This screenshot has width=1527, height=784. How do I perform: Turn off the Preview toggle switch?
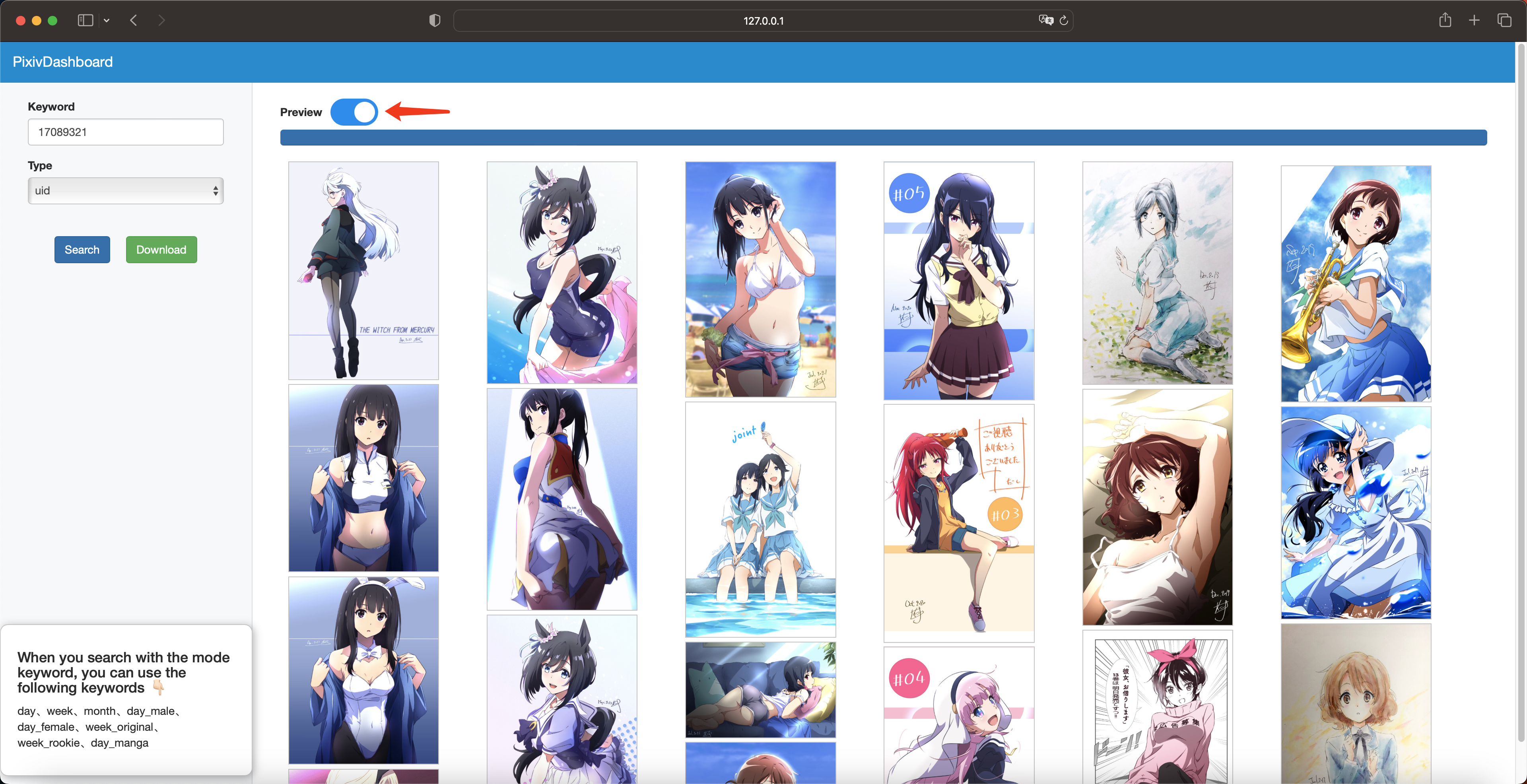coord(354,112)
